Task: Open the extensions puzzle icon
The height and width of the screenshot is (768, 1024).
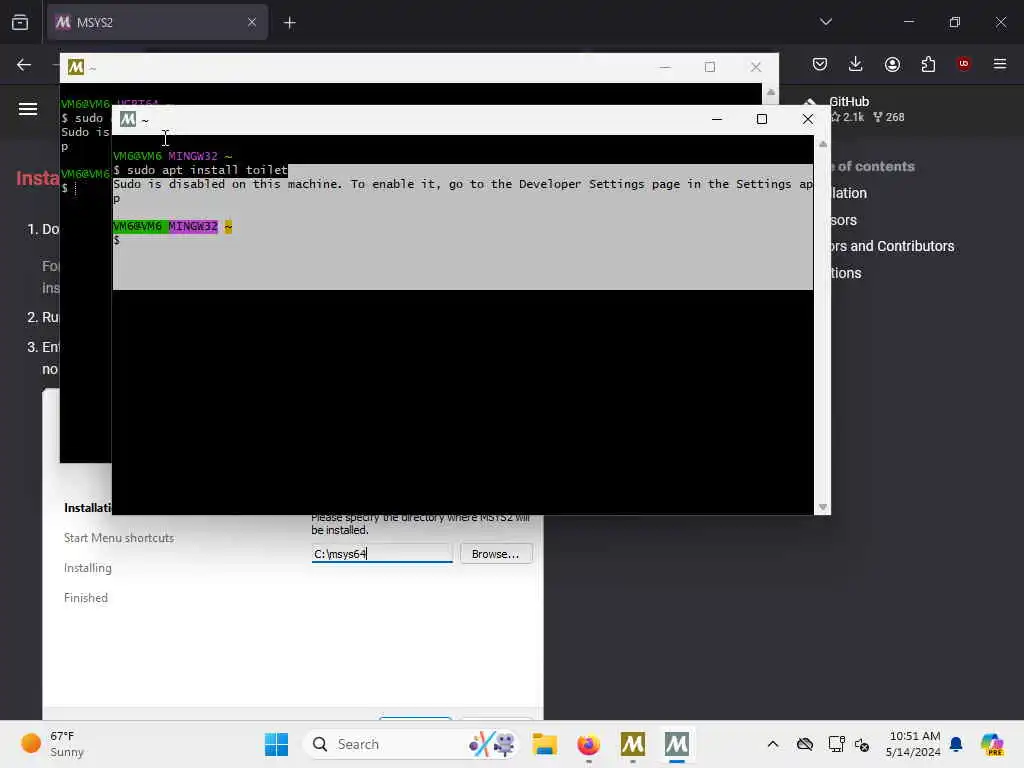Action: point(928,64)
